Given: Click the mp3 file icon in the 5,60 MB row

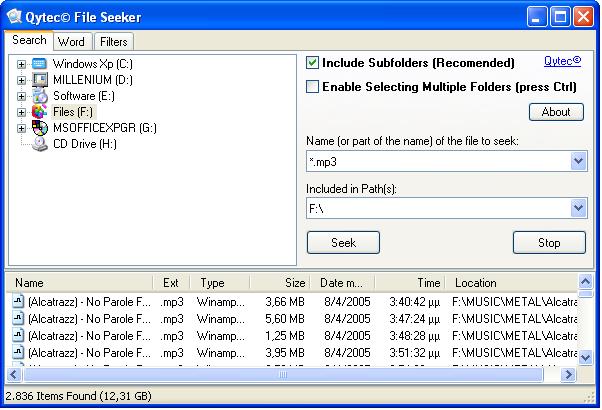Looking at the screenshot, I should (x=18, y=319).
